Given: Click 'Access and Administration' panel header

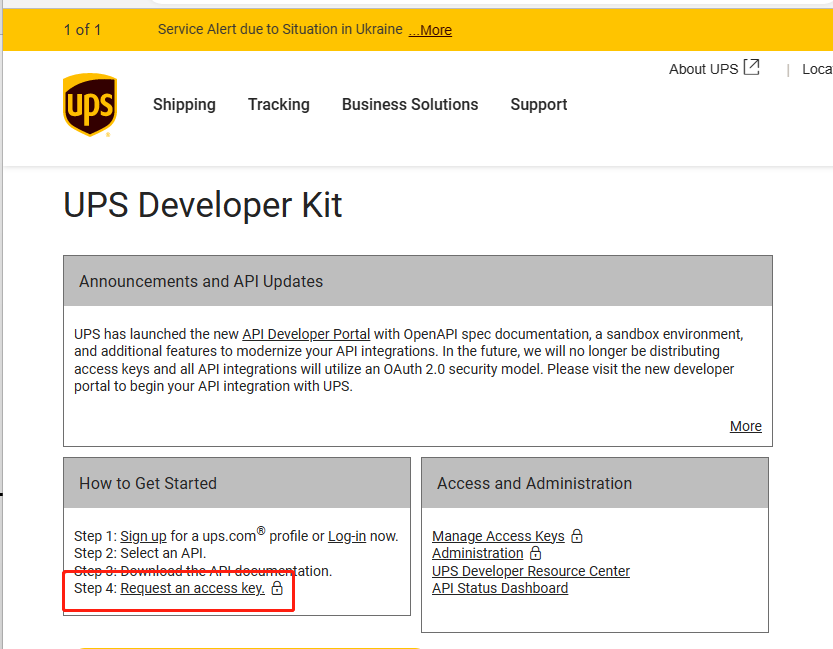Looking at the screenshot, I should tap(595, 483).
